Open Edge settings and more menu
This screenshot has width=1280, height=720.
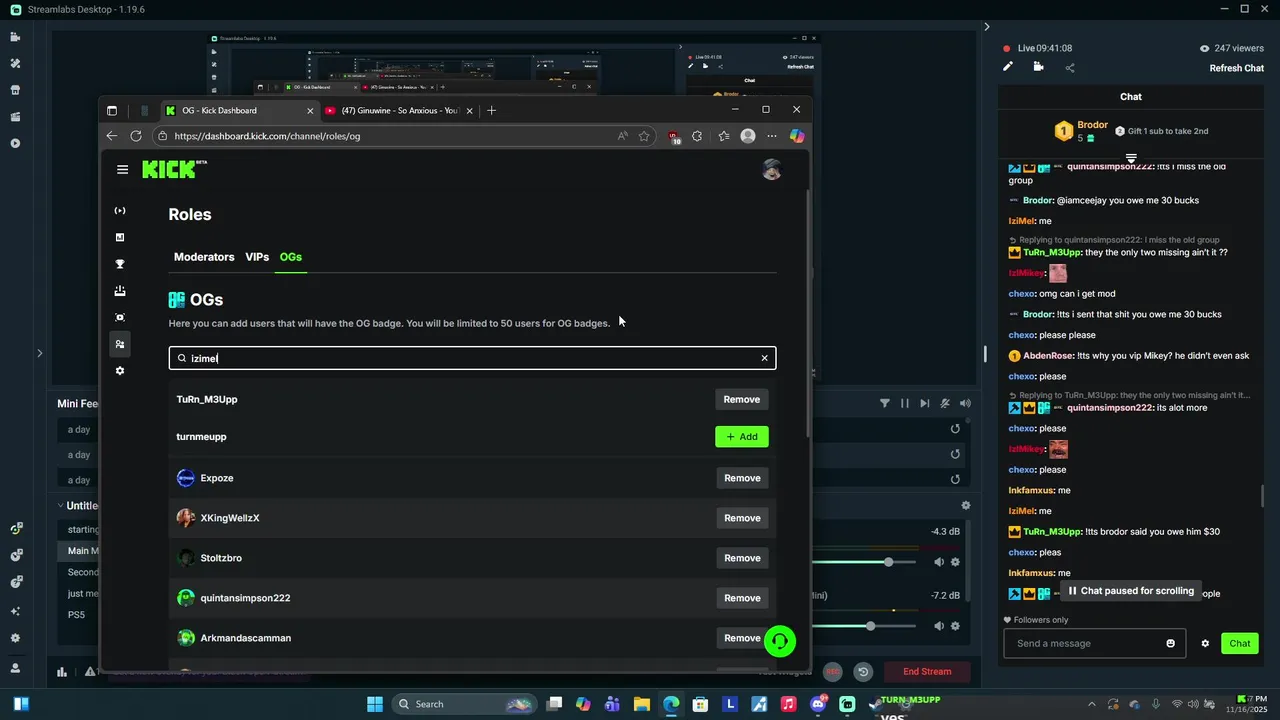click(771, 136)
